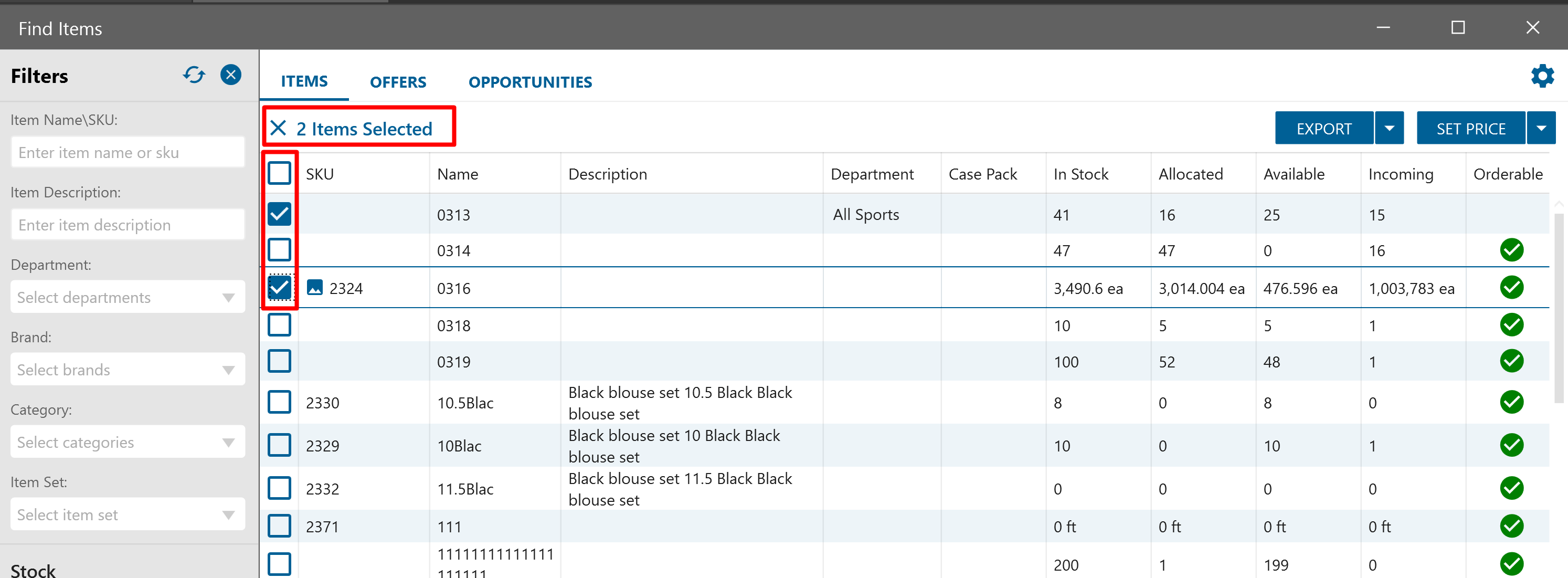Viewport: 1568px width, 578px height.
Task: Click the orderable checkmark for item 0314
Action: (1511, 250)
